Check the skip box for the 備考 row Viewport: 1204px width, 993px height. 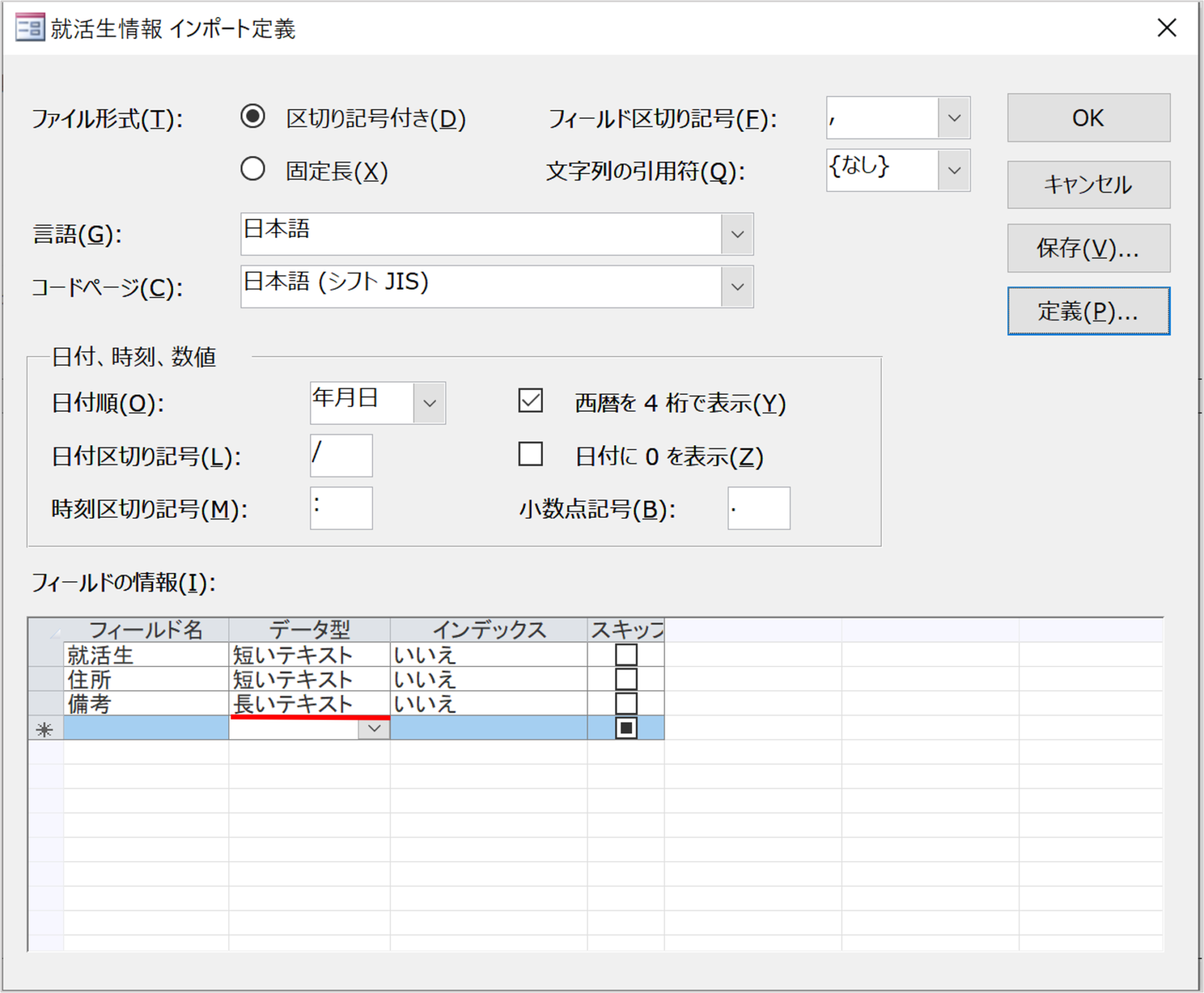(626, 703)
